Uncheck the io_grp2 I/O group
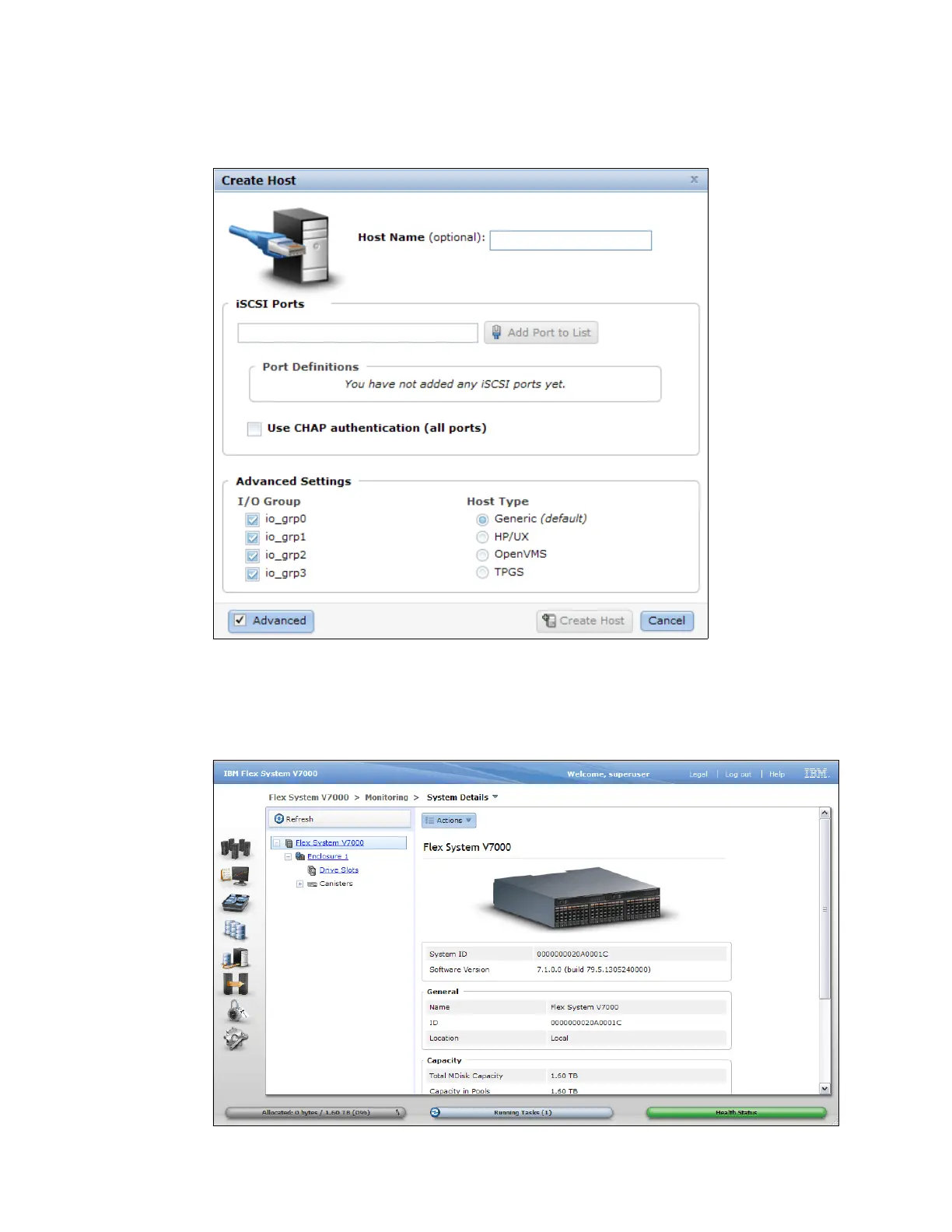Viewport: 952px width, 1232px height. tap(253, 555)
